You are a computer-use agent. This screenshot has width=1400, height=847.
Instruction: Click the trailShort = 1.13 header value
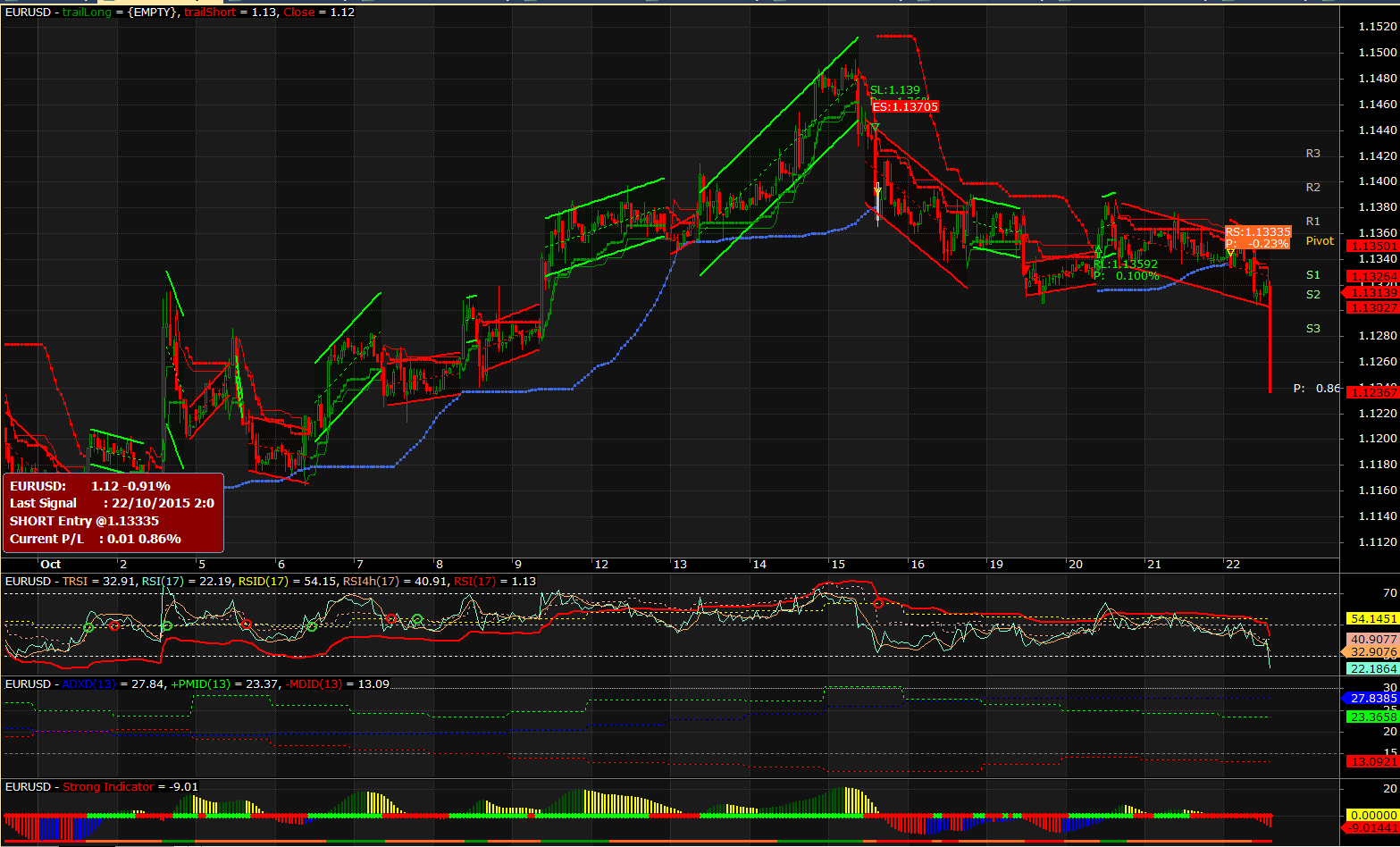[x=231, y=13]
